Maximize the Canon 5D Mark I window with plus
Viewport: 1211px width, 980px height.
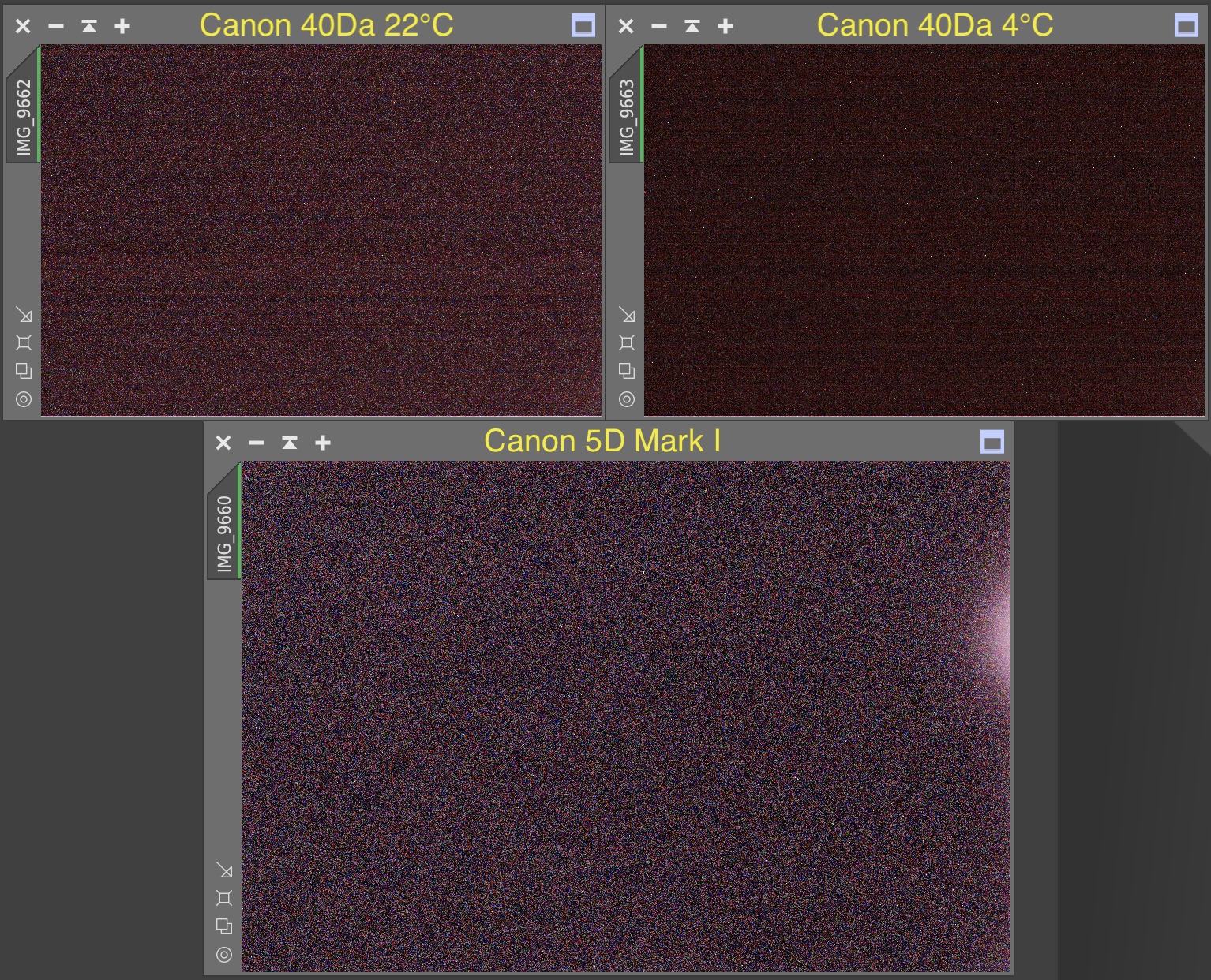pyautogui.click(x=323, y=443)
